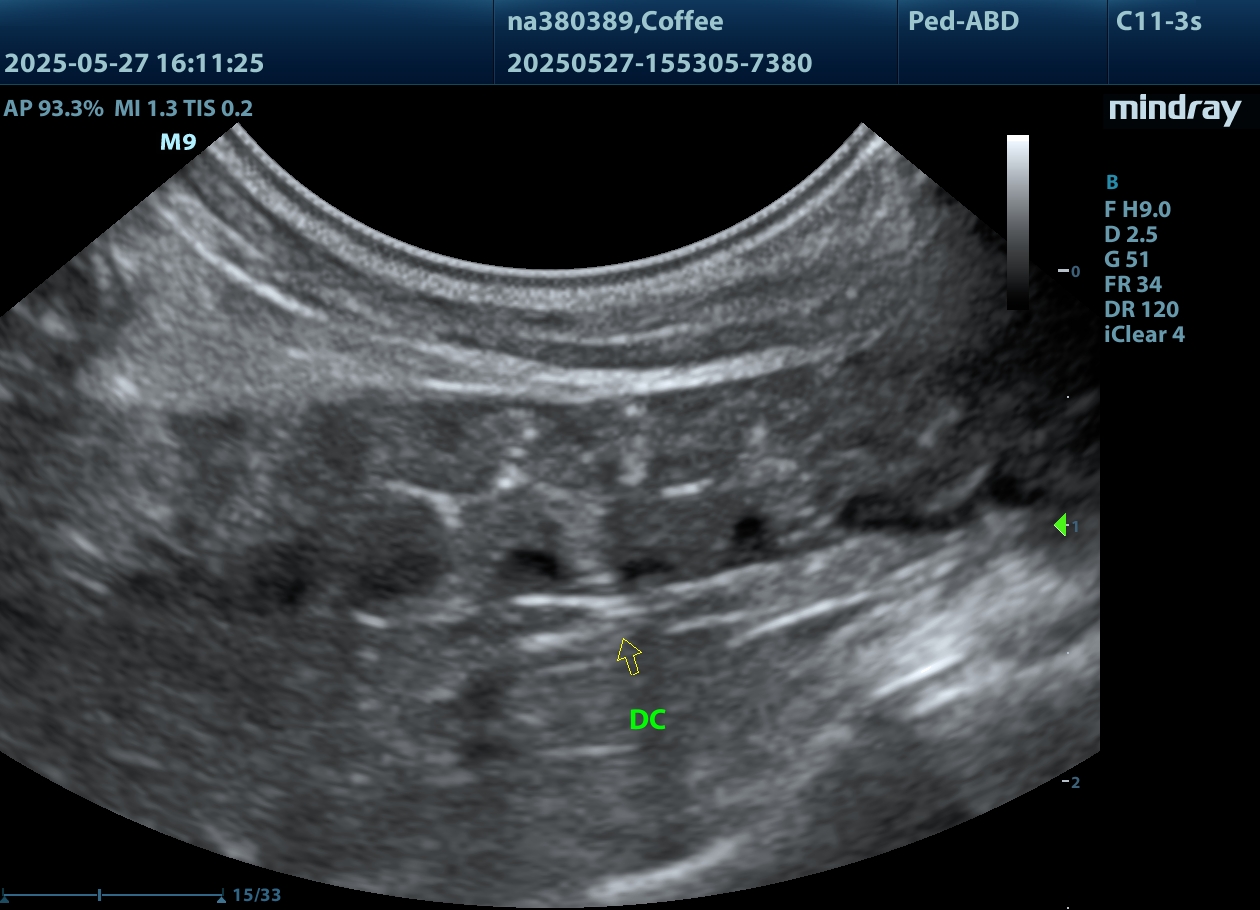Image resolution: width=1260 pixels, height=910 pixels.
Task: Select the Ped-ABD exam preset field
Action: pyautogui.click(x=963, y=21)
